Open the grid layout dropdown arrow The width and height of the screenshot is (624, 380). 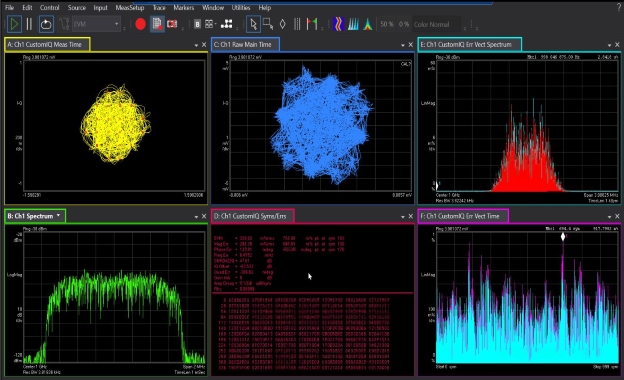216,25
